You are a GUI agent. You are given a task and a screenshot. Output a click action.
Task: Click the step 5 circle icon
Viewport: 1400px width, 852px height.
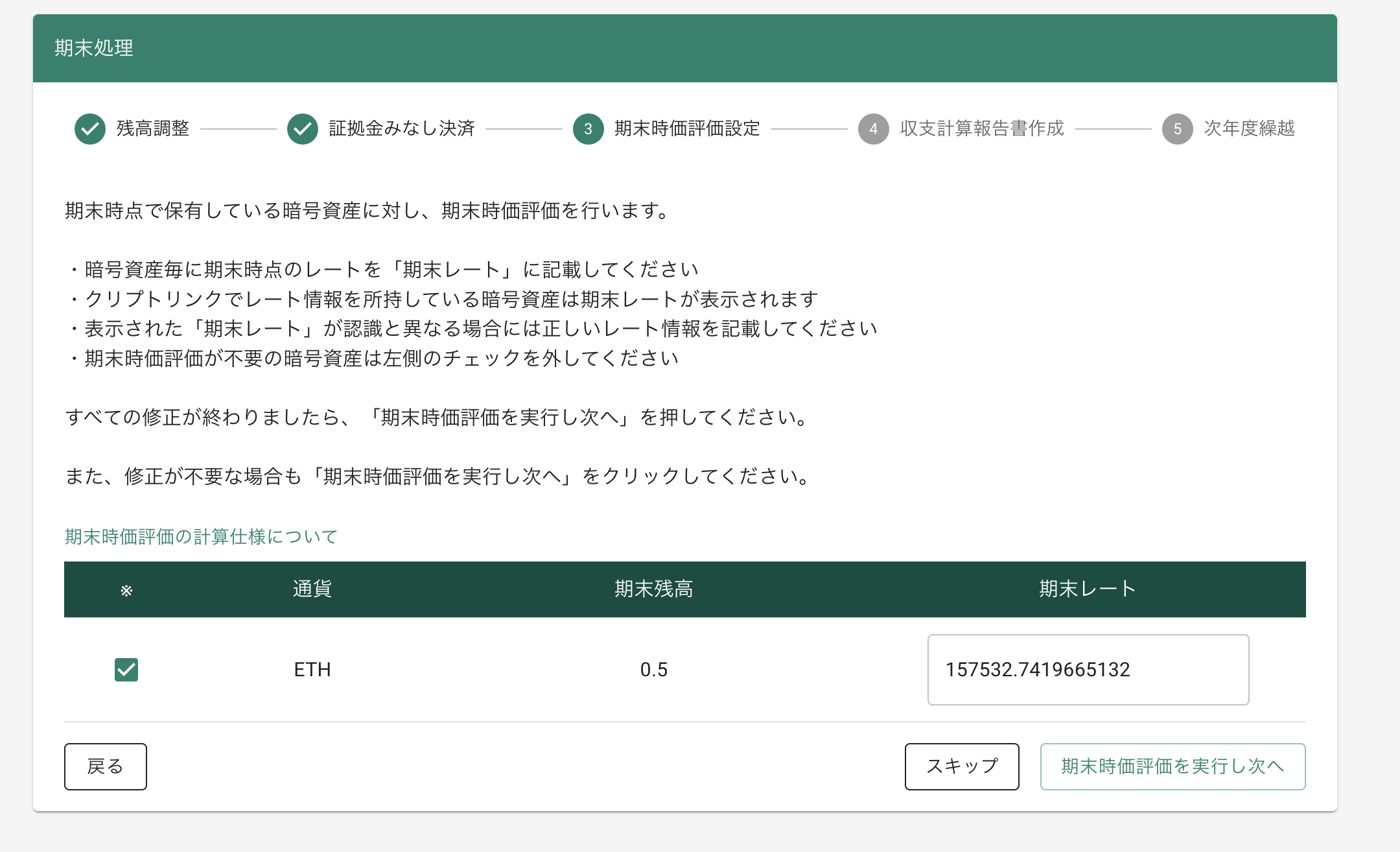[1178, 129]
